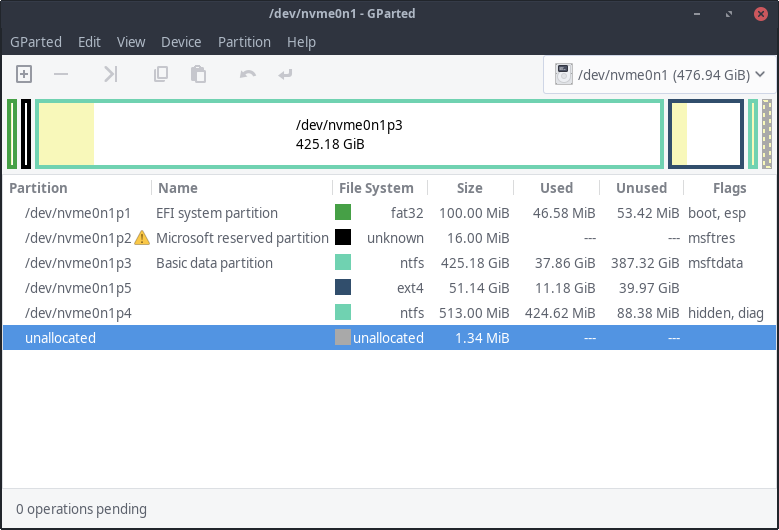Open the Help menu
This screenshot has width=779, height=530.
click(x=302, y=42)
